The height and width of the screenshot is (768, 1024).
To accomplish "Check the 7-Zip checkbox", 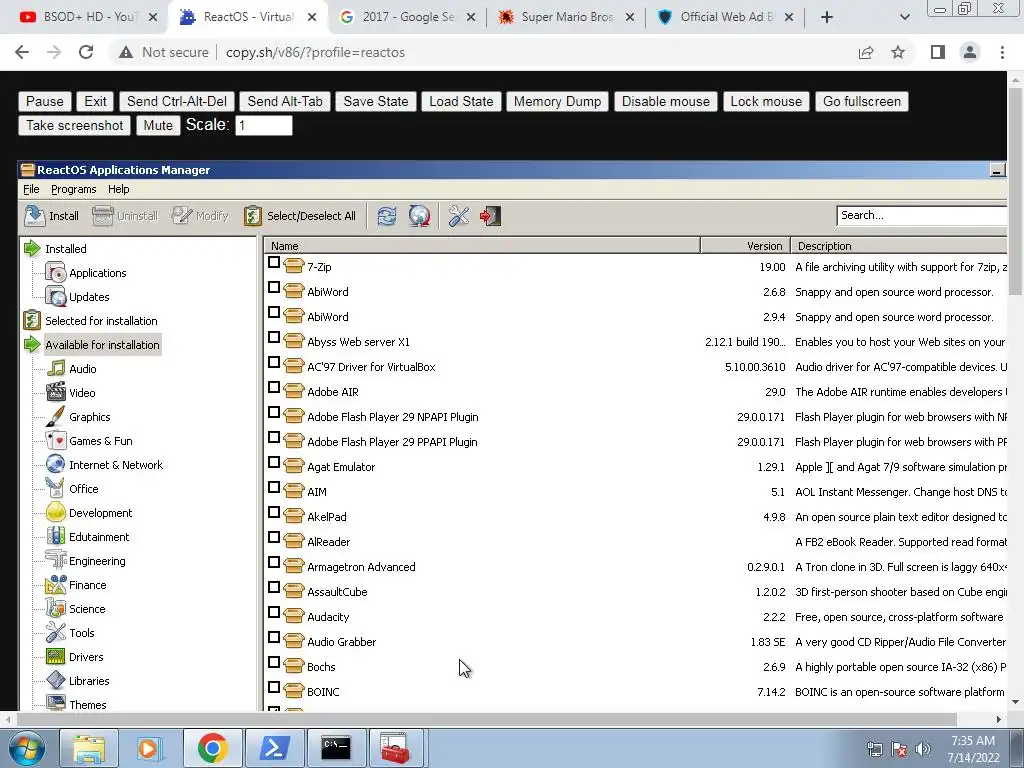I will (274, 263).
